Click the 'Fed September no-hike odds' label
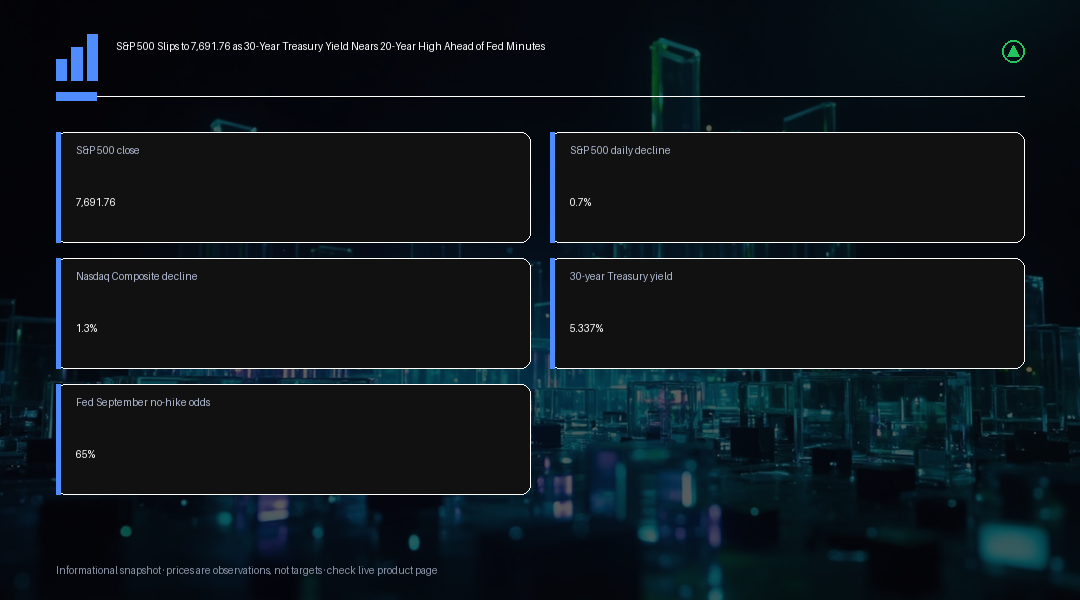The height and width of the screenshot is (600, 1080). pyautogui.click(x=143, y=402)
